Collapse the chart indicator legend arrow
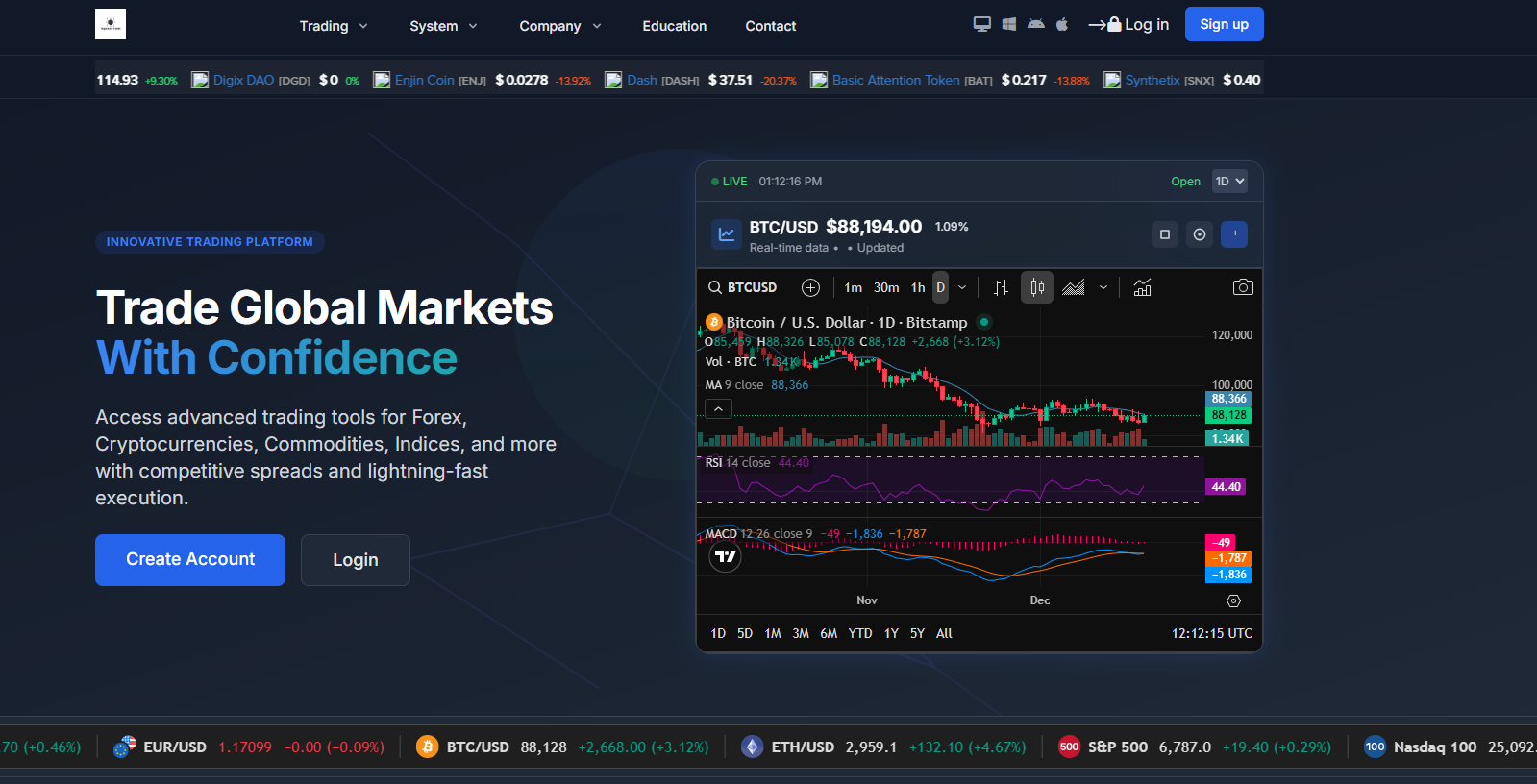 718,409
